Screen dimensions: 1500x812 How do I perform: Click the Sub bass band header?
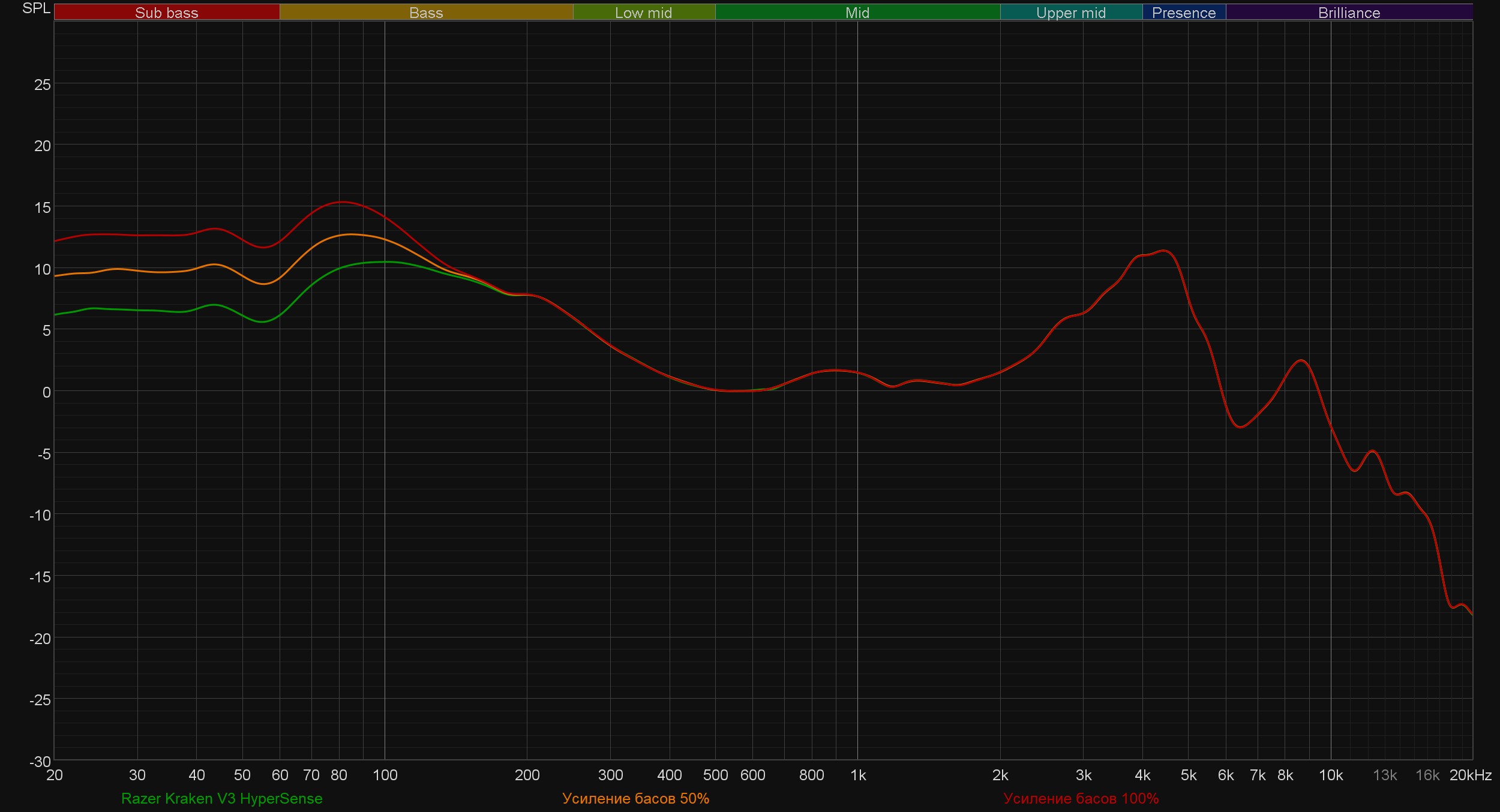coord(167,13)
